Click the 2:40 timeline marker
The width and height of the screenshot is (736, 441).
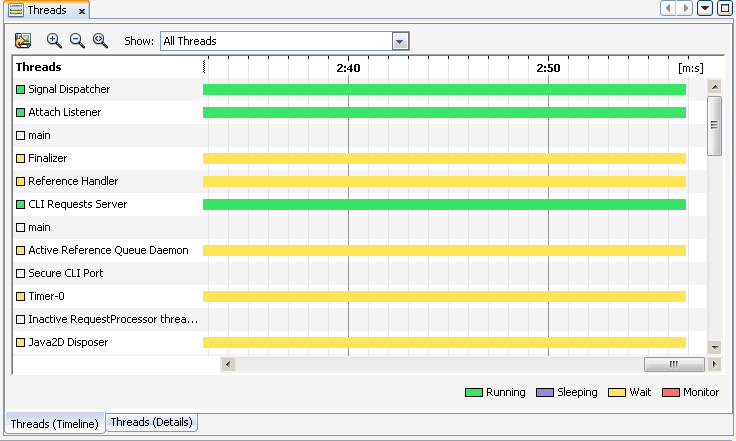click(348, 68)
